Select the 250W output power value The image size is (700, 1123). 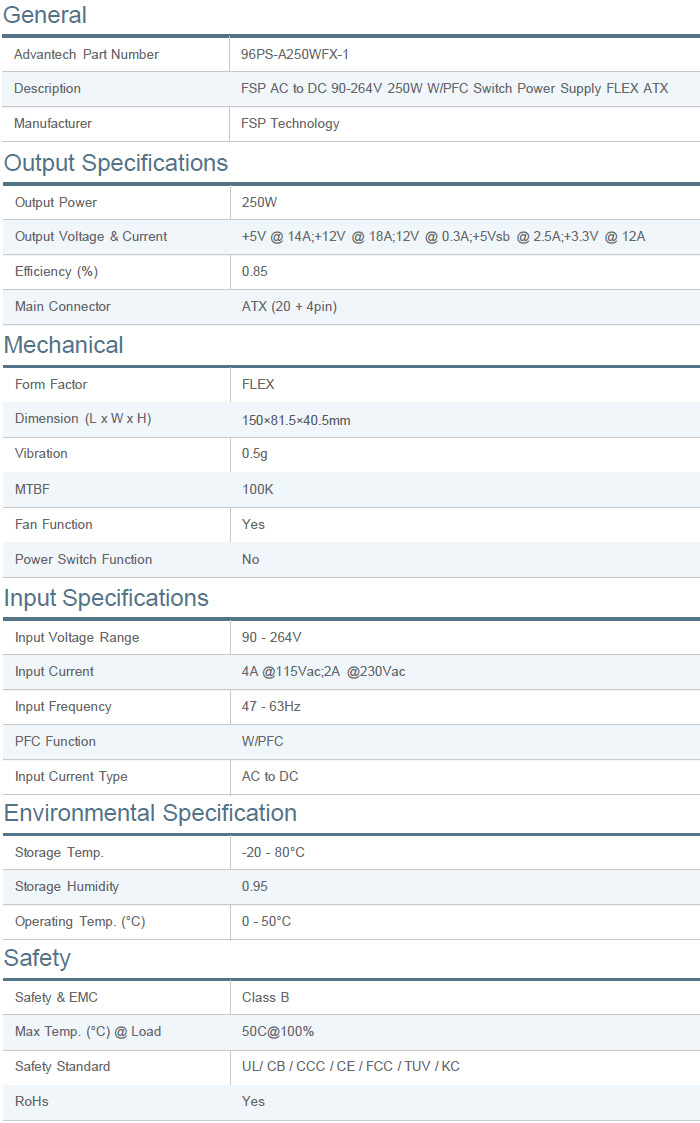point(259,203)
